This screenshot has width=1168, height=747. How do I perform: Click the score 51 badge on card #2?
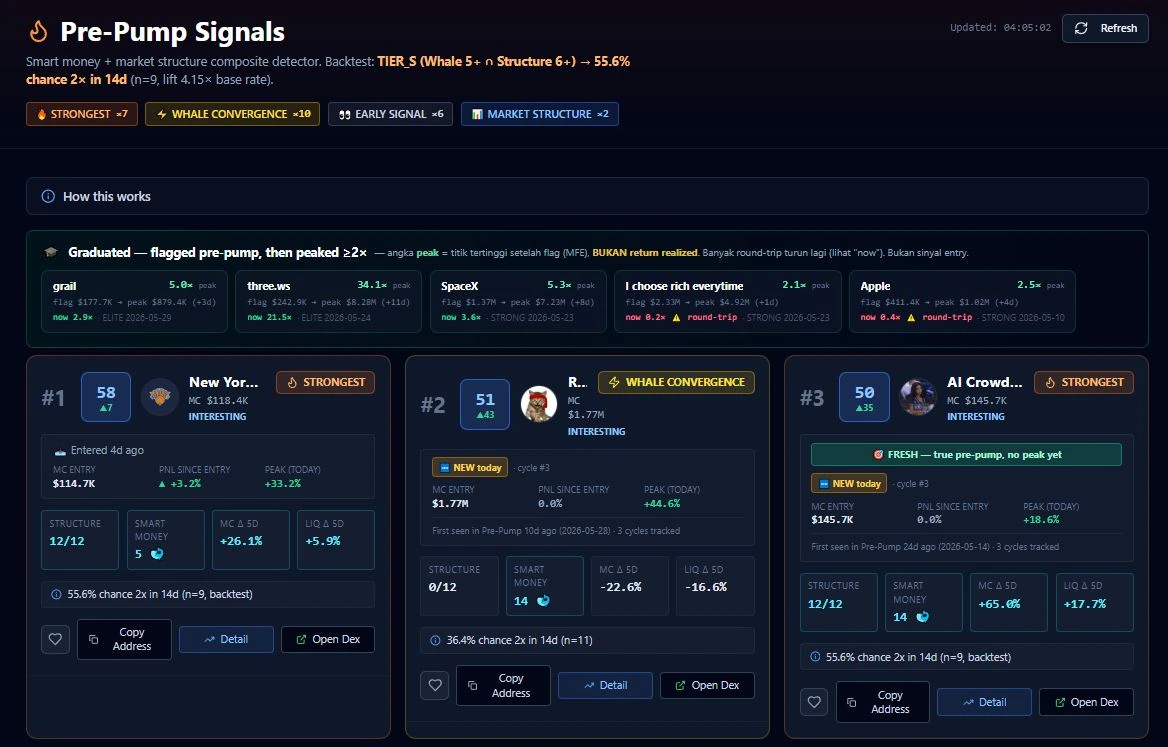(485, 404)
